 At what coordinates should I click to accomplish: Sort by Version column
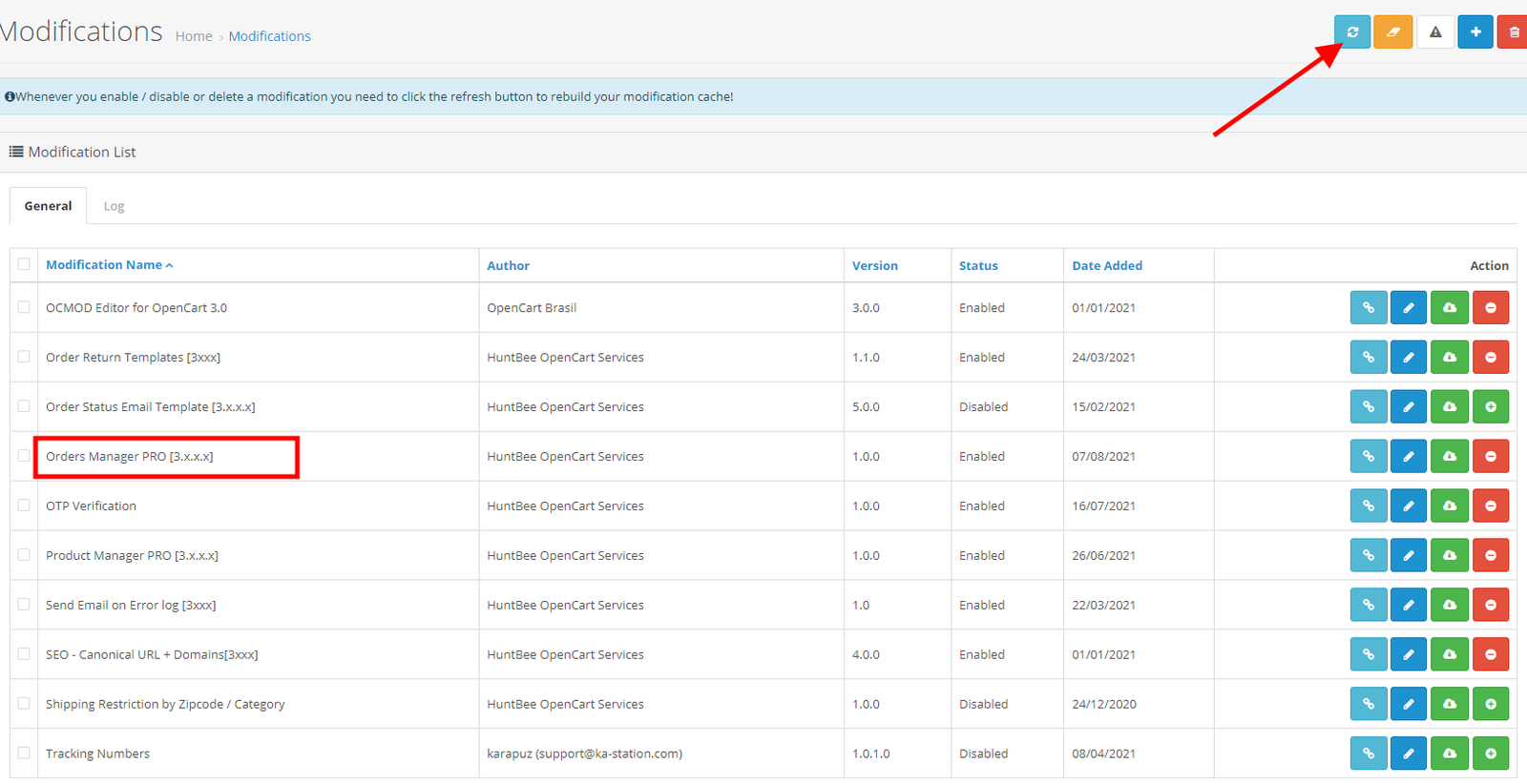(x=874, y=266)
